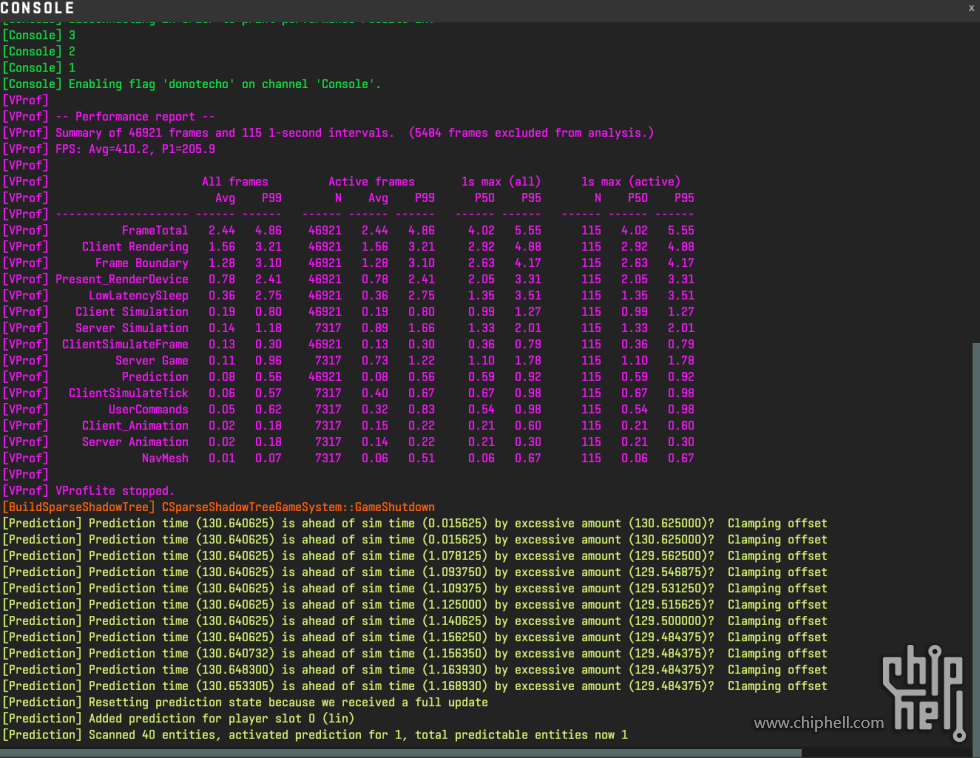Click the ClientSimulateTick row label
This screenshot has width=980, height=758.
(x=128, y=392)
